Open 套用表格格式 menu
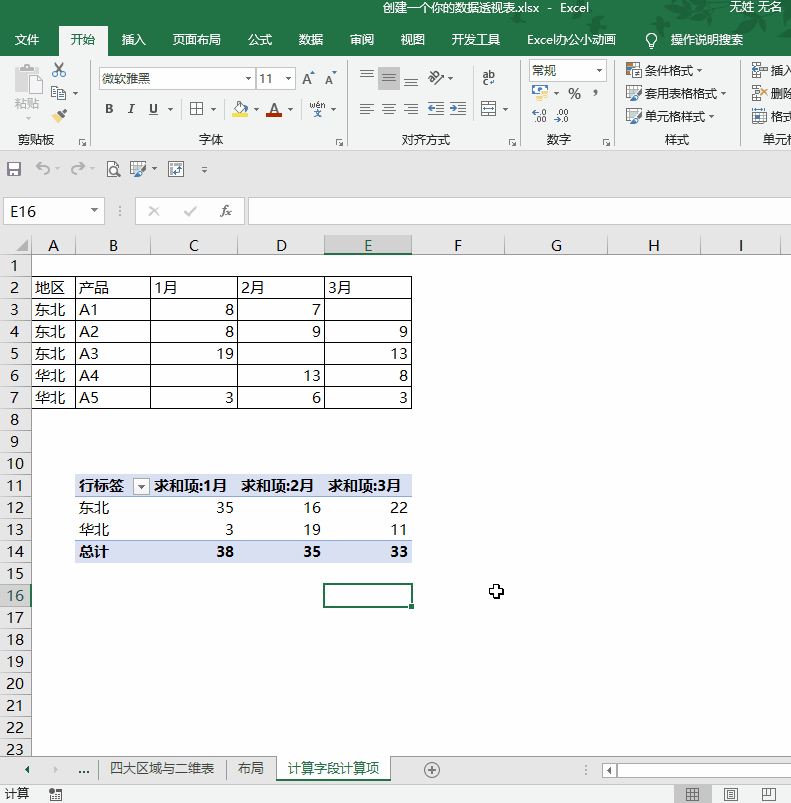The height and width of the screenshot is (803, 791). [x=676, y=93]
